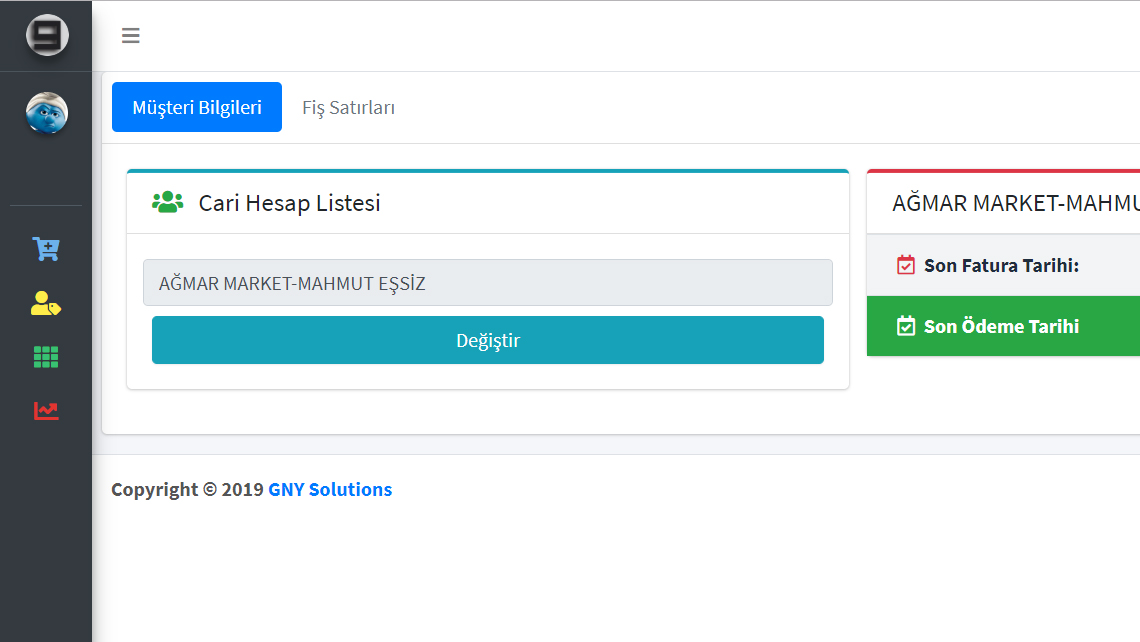Select the Son Fatura Tarihi label
Screen dimensions: 1140x642
(1001, 265)
